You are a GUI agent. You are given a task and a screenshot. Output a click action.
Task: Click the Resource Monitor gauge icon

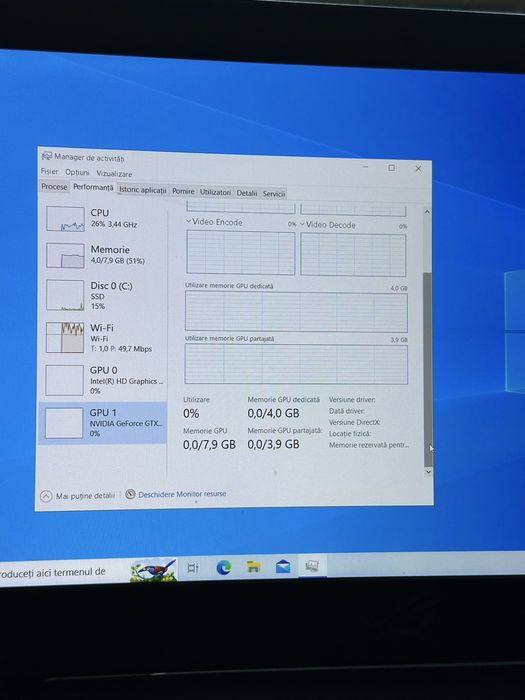pos(130,494)
